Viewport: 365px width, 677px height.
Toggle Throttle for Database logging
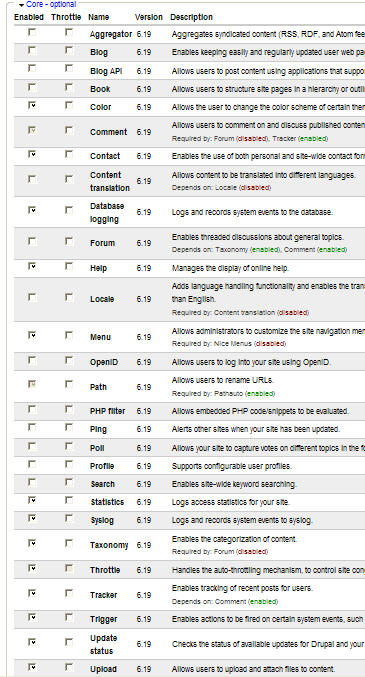[69, 210]
